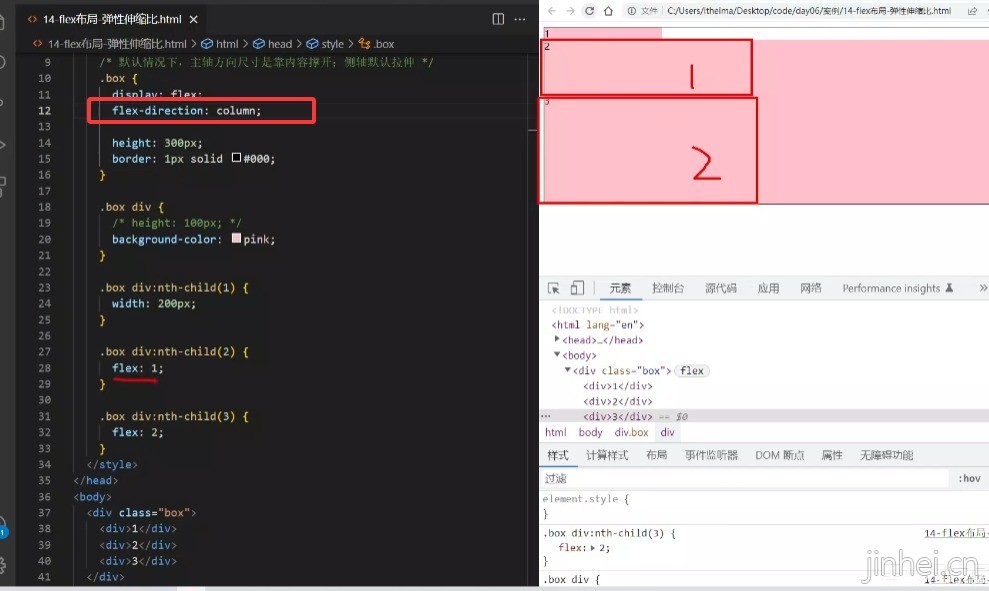Open the browser home page
The width and height of the screenshot is (989, 591).
tap(608, 11)
